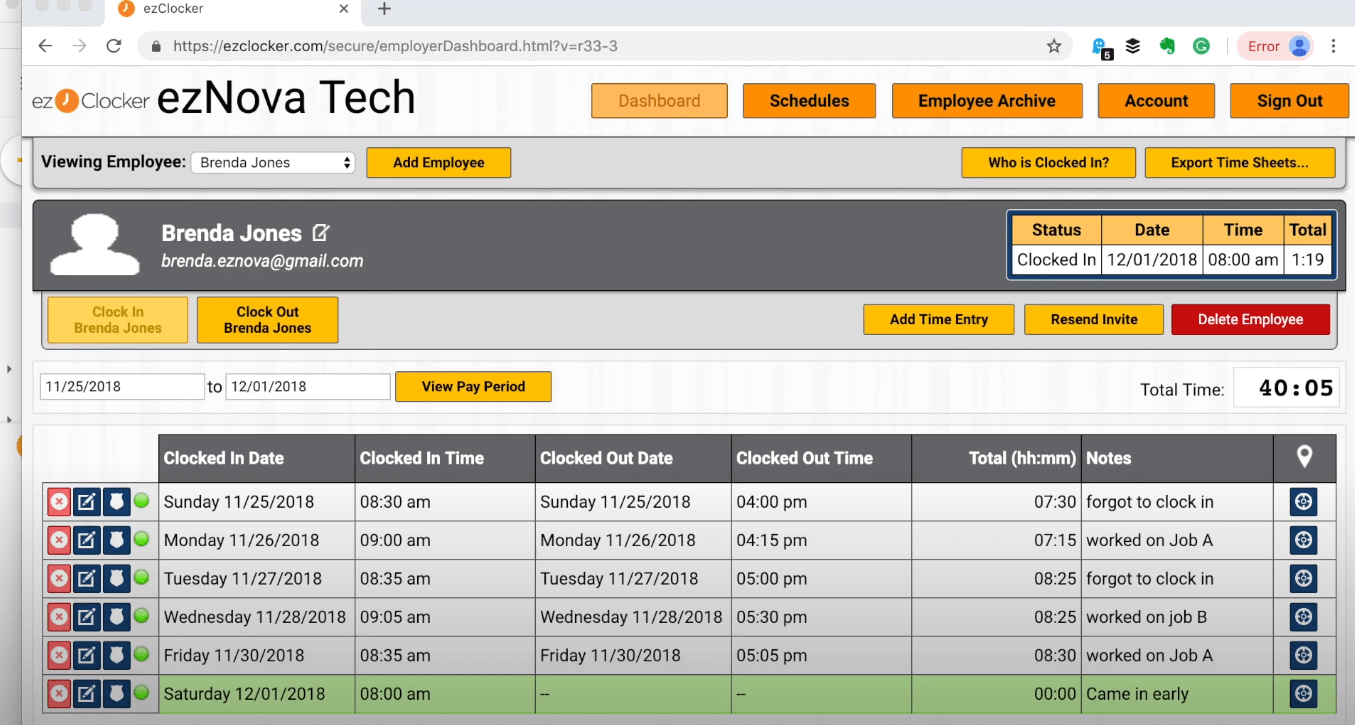Open the Viewing Employee dropdown
The image size is (1355, 725).
272,162
